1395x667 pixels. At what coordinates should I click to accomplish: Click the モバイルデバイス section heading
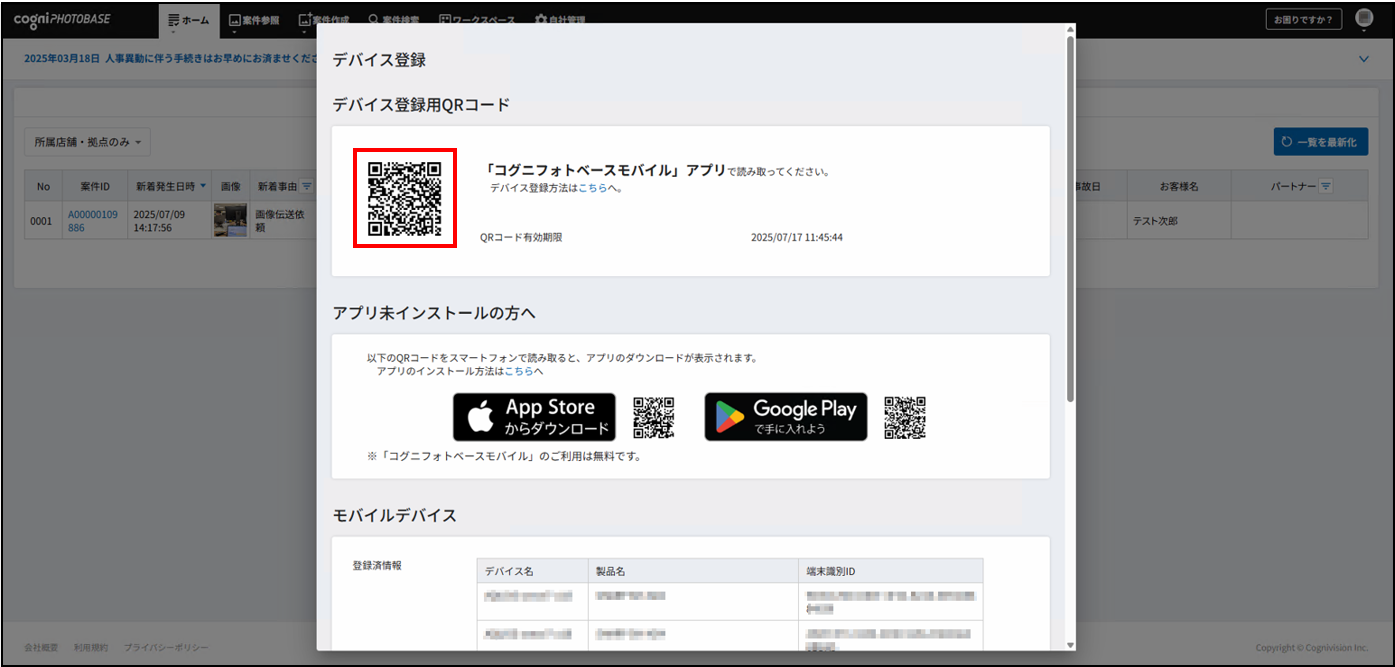click(x=395, y=516)
